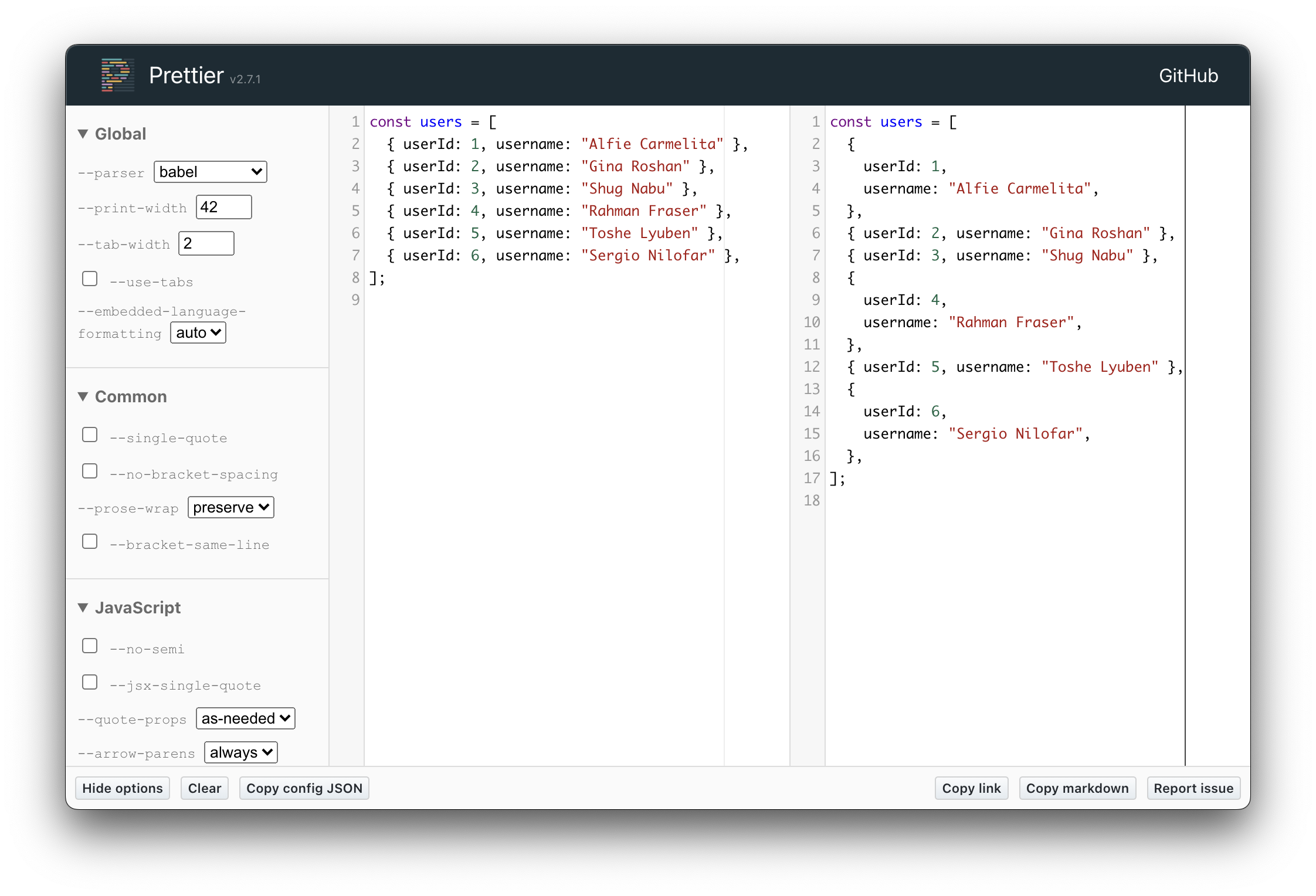Click the --tab-width input field
Viewport: 1316px width, 896px height.
click(x=206, y=243)
